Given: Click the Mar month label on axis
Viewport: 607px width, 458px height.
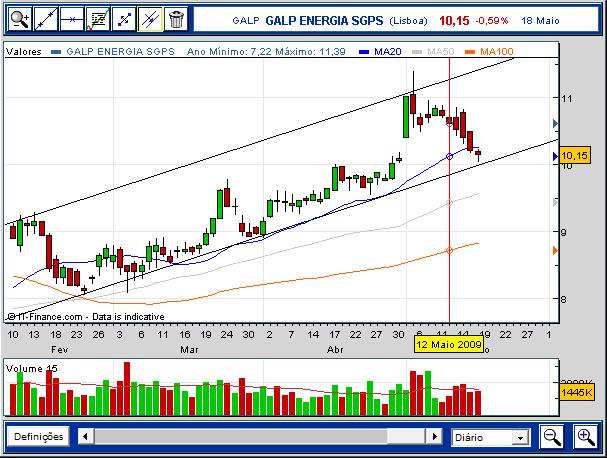Looking at the screenshot, I should pos(189,350).
